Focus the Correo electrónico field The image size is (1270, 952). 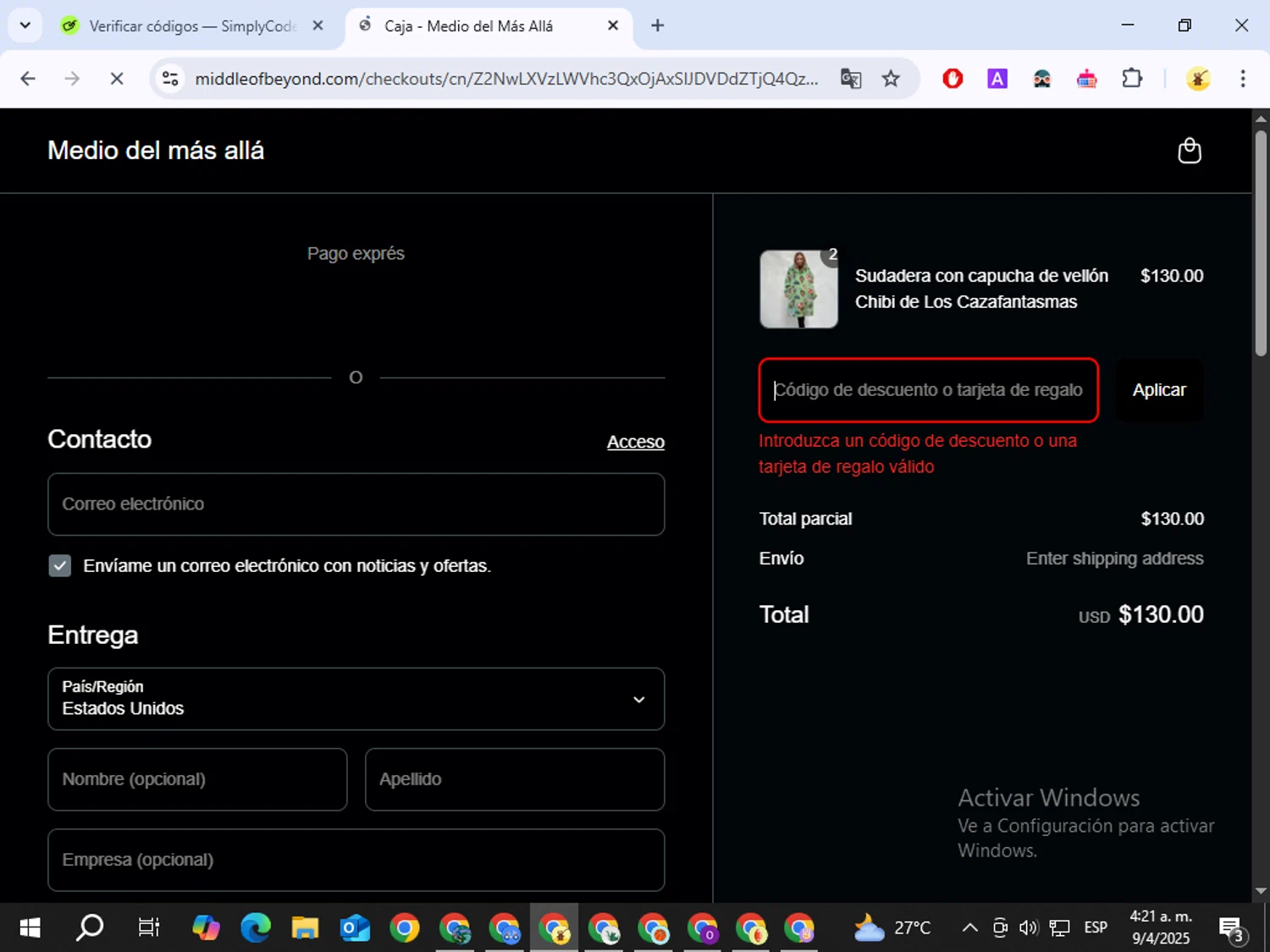pyautogui.click(x=356, y=504)
